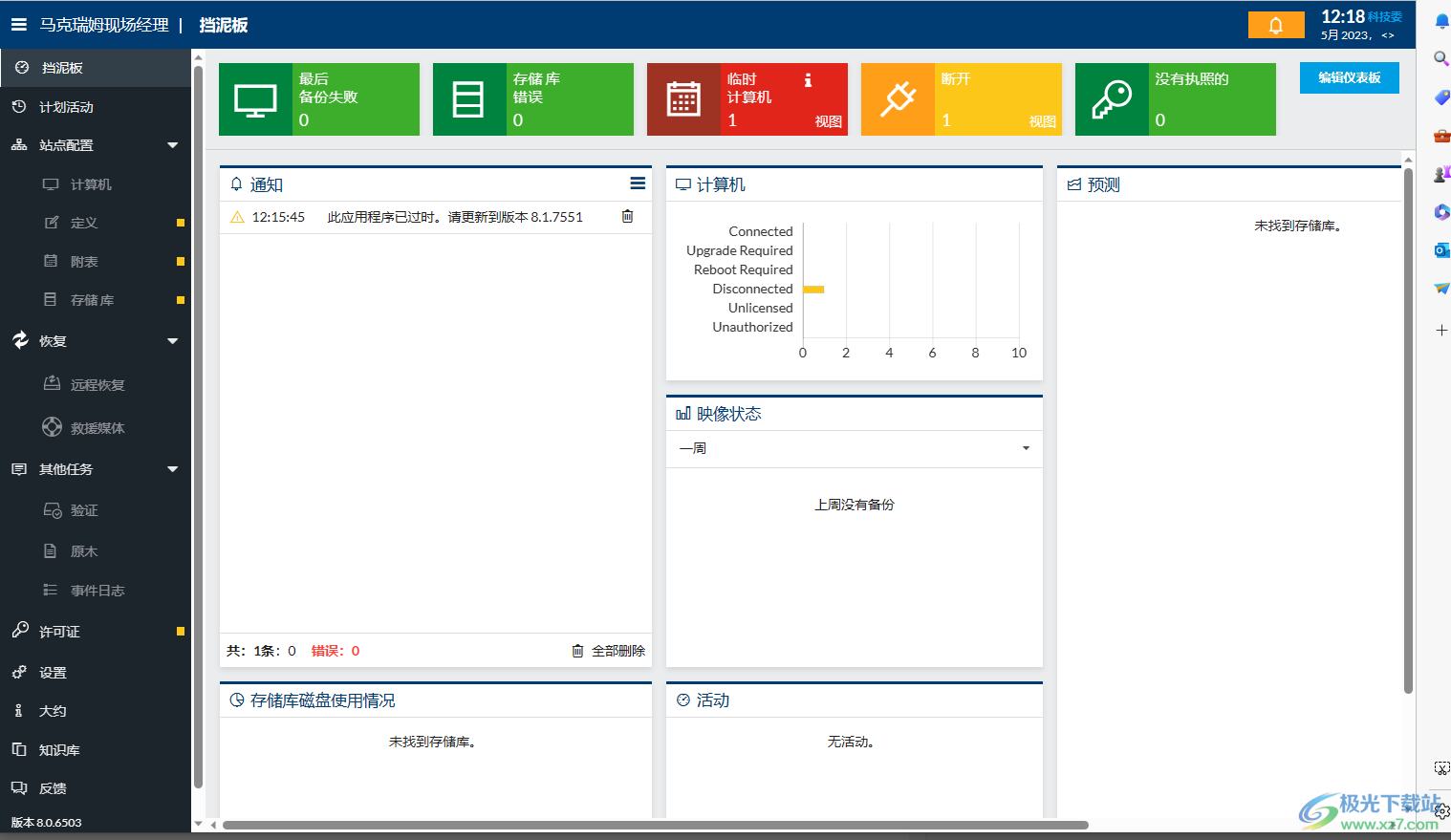This screenshot has height=840, width=1451.
Task: Click the 预测 panel header icon
Action: (1074, 184)
